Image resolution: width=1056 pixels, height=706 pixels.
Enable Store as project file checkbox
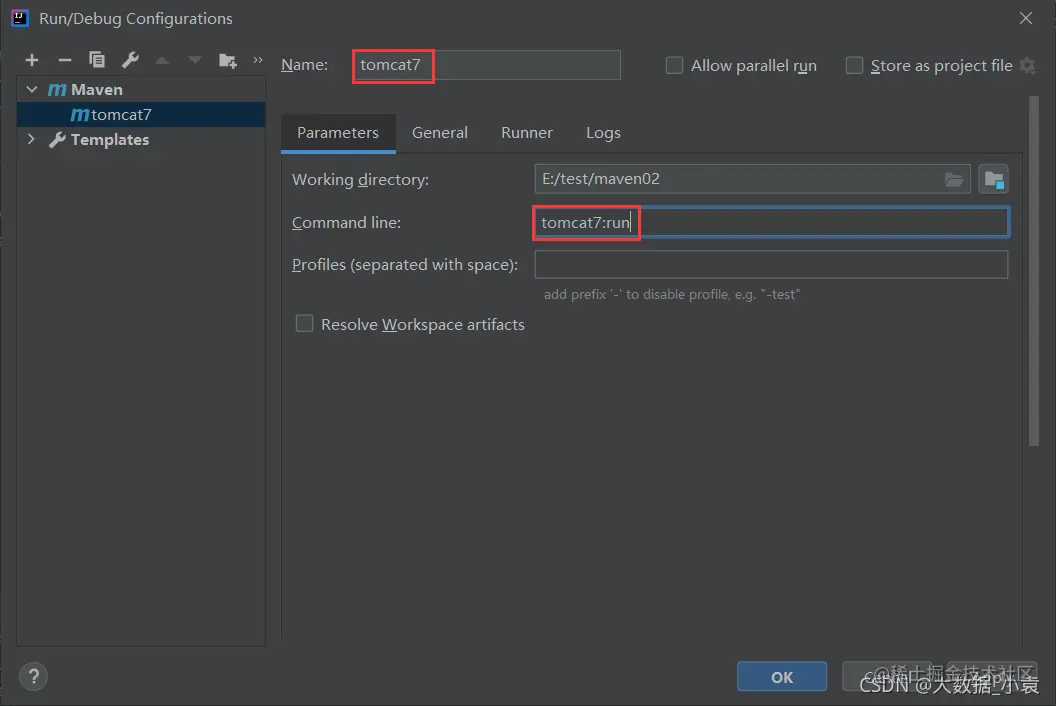(854, 65)
